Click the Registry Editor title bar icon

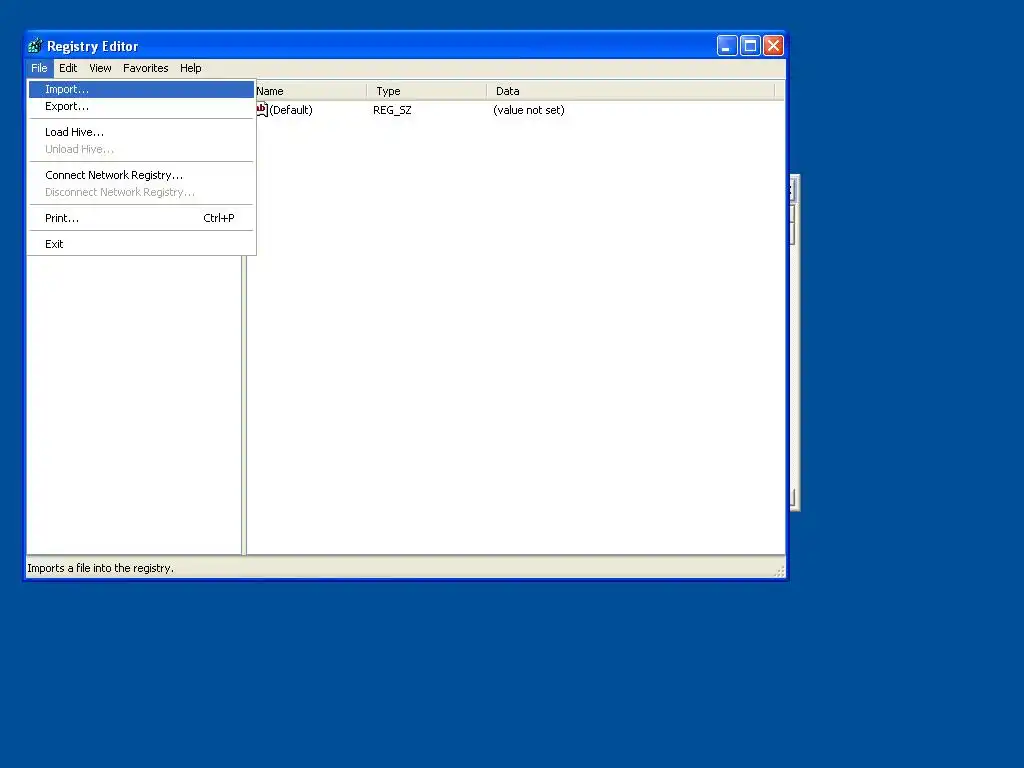pos(35,46)
